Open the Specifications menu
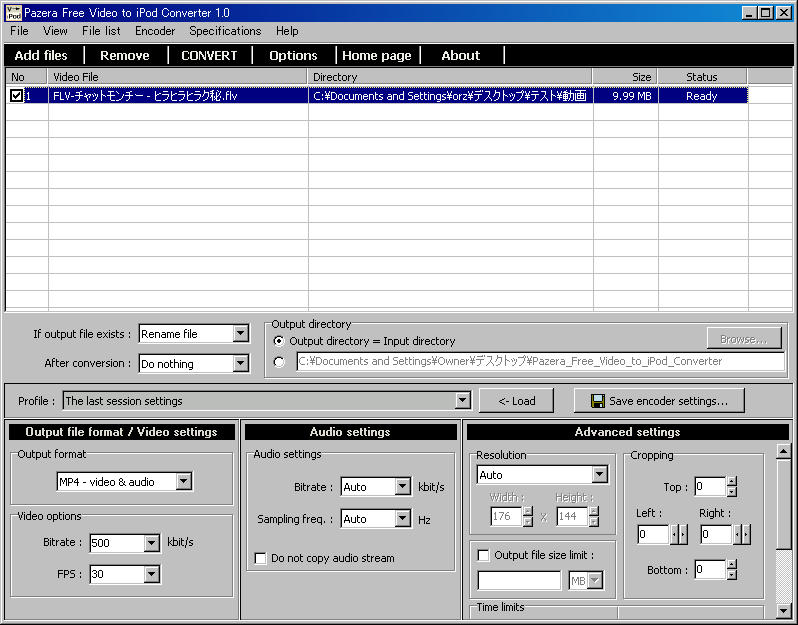Image resolution: width=798 pixels, height=625 pixels. pyautogui.click(x=225, y=31)
